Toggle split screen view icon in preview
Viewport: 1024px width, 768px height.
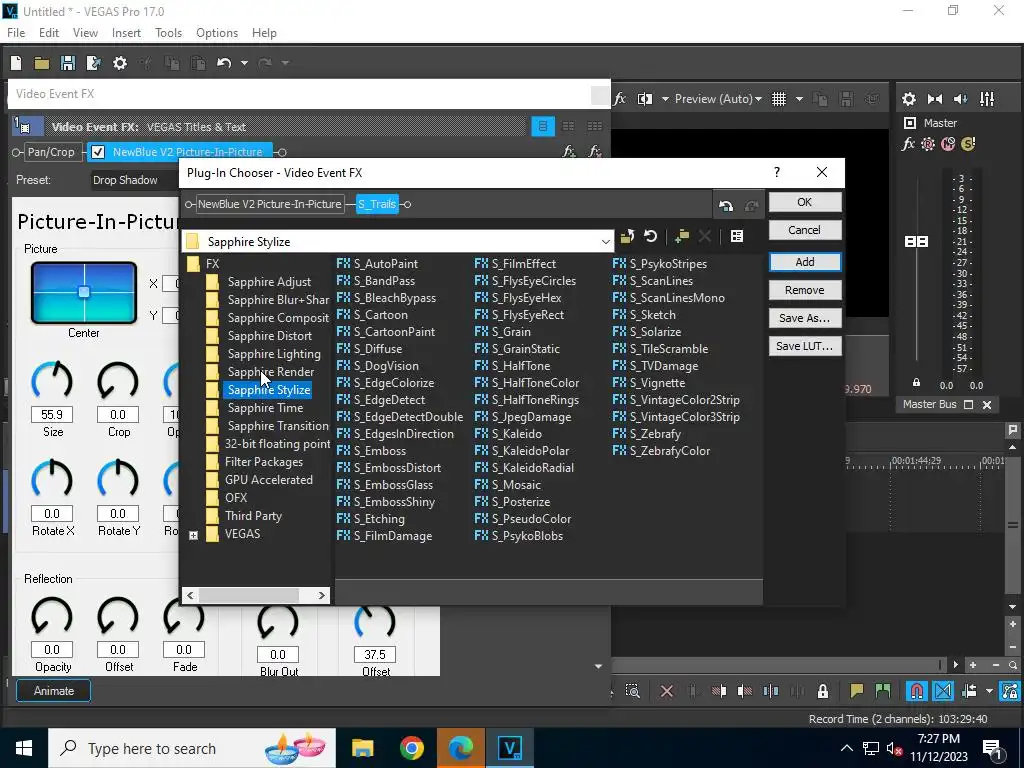pyautogui.click(x=645, y=99)
